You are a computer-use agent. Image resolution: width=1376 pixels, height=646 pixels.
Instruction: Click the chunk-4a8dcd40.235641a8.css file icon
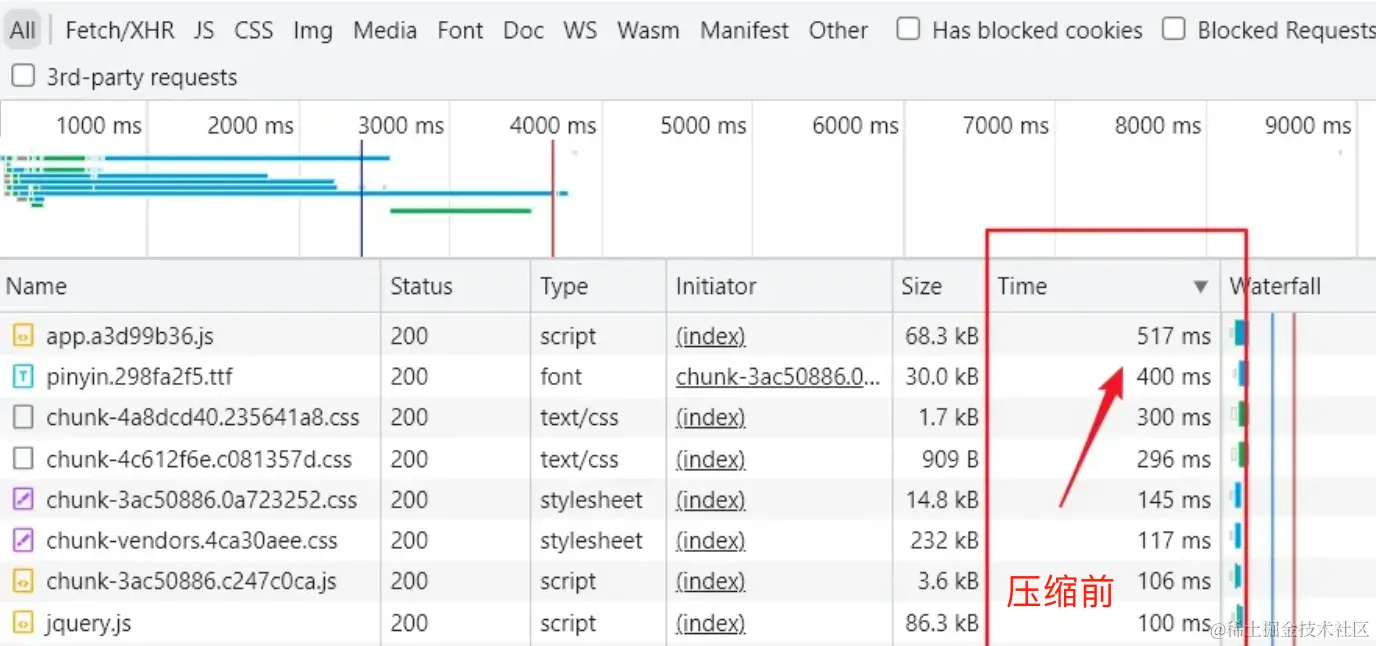click(x=22, y=418)
